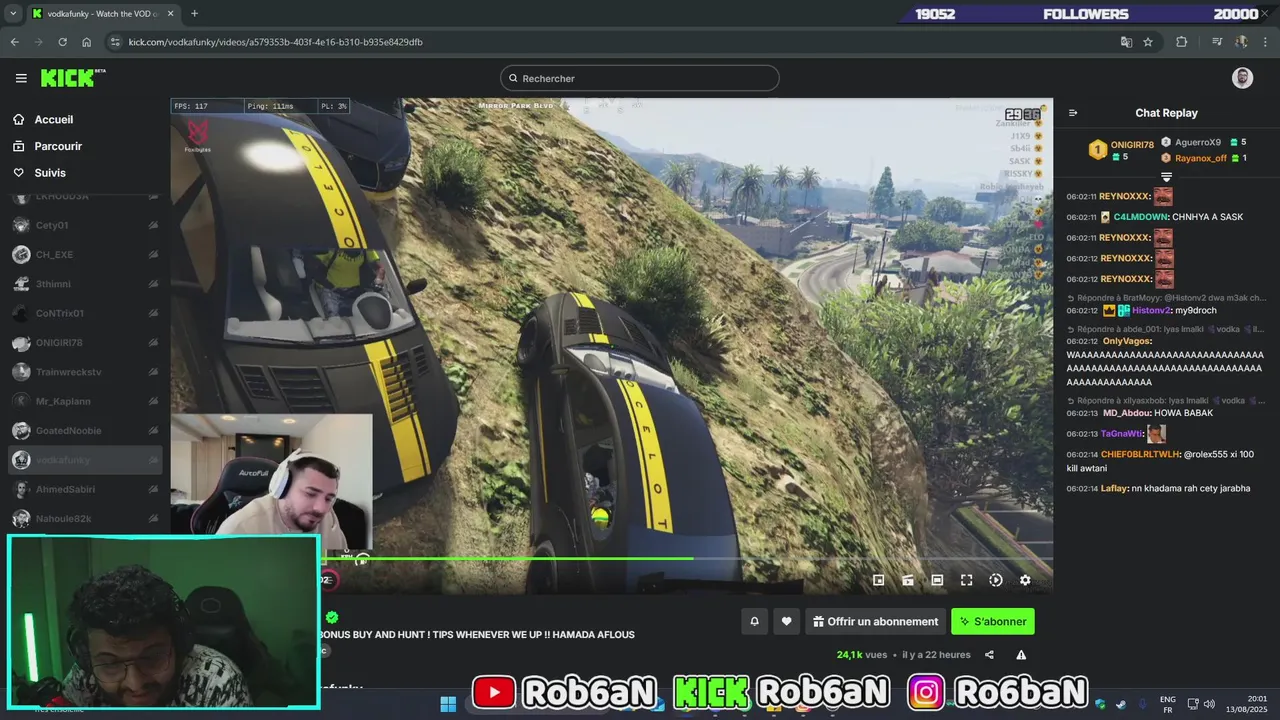Open the playback speed control icon
Screen dimensions: 1280x720
(x=996, y=580)
